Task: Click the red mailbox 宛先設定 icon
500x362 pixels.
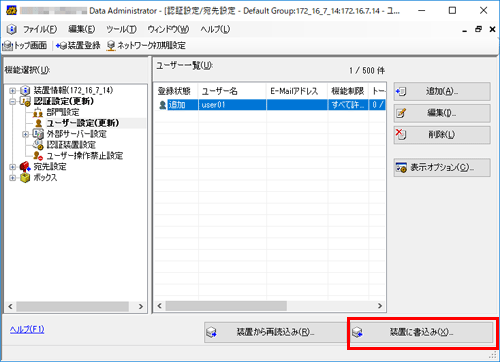Action: (25, 167)
